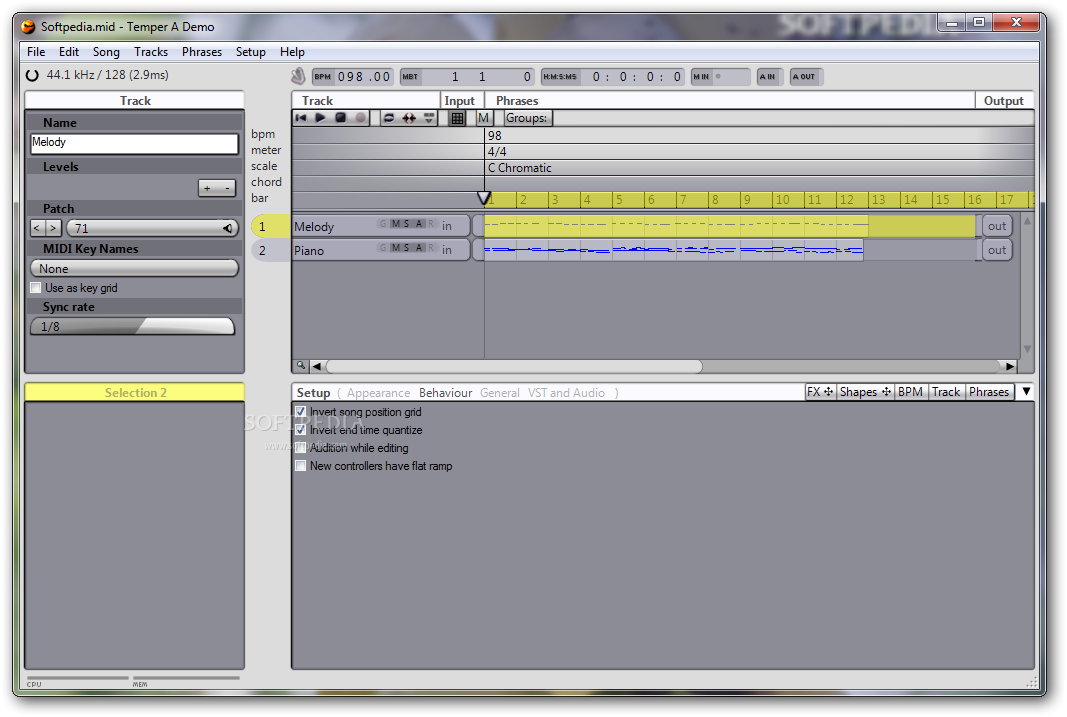
Task: Open the Song menu
Action: click(x=106, y=52)
